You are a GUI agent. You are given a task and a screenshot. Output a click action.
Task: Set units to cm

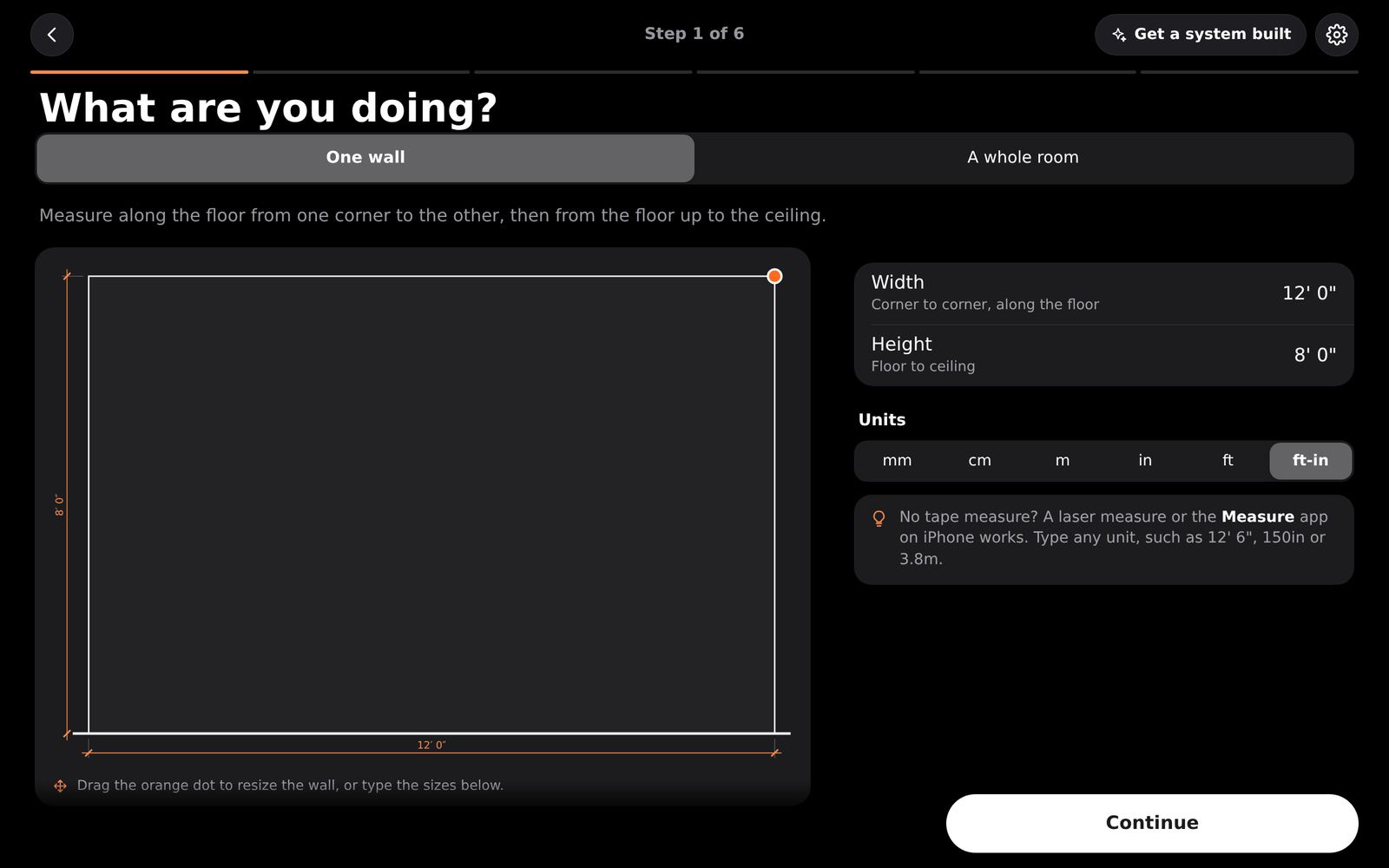[x=979, y=461]
